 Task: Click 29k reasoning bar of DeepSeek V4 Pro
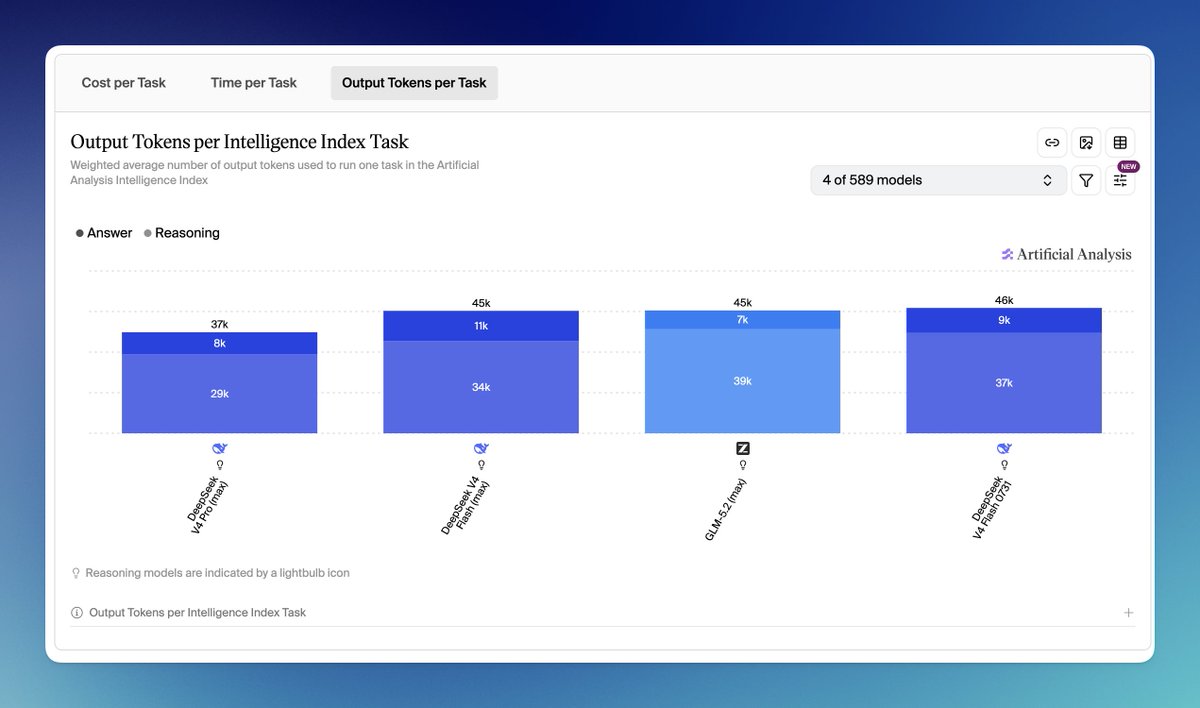pyautogui.click(x=220, y=394)
